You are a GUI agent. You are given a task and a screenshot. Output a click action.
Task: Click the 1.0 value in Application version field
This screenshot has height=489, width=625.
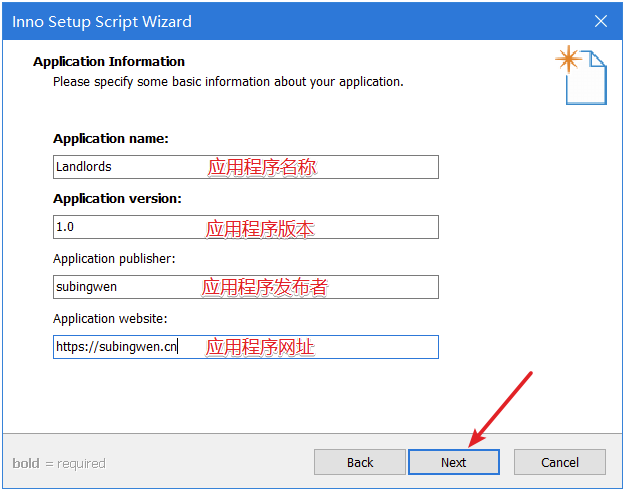(x=65, y=227)
